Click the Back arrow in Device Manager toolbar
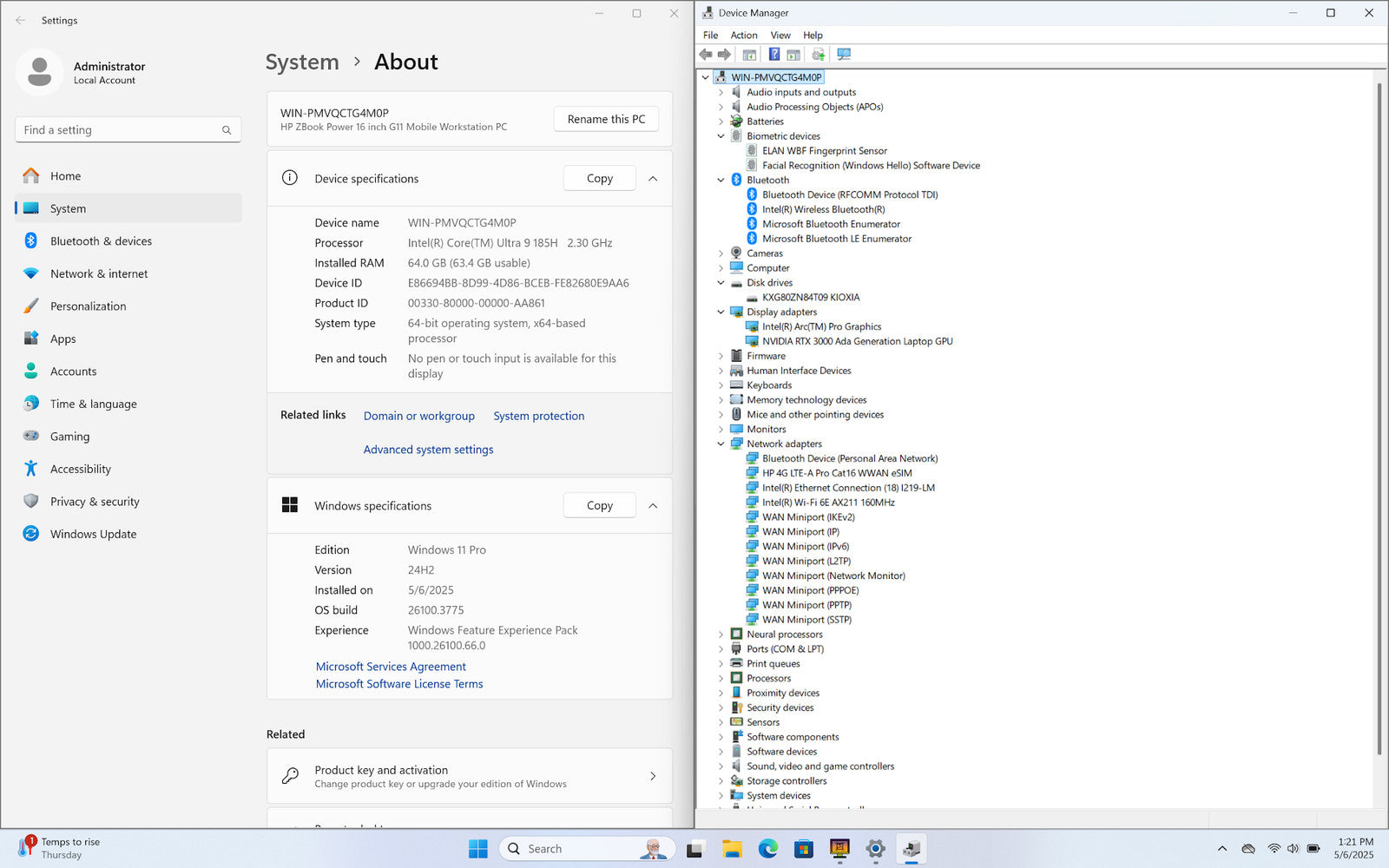 click(x=706, y=54)
